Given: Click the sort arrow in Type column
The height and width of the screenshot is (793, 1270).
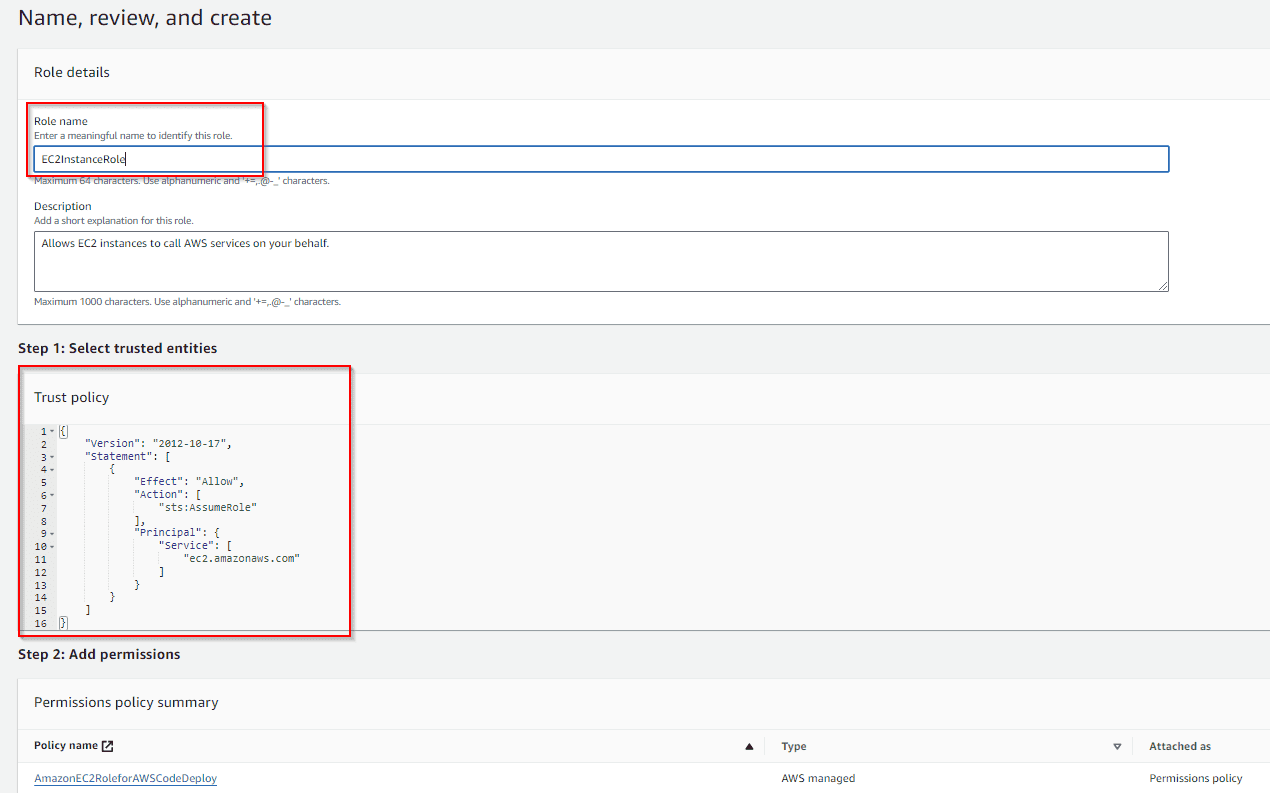Looking at the screenshot, I should click(1117, 747).
